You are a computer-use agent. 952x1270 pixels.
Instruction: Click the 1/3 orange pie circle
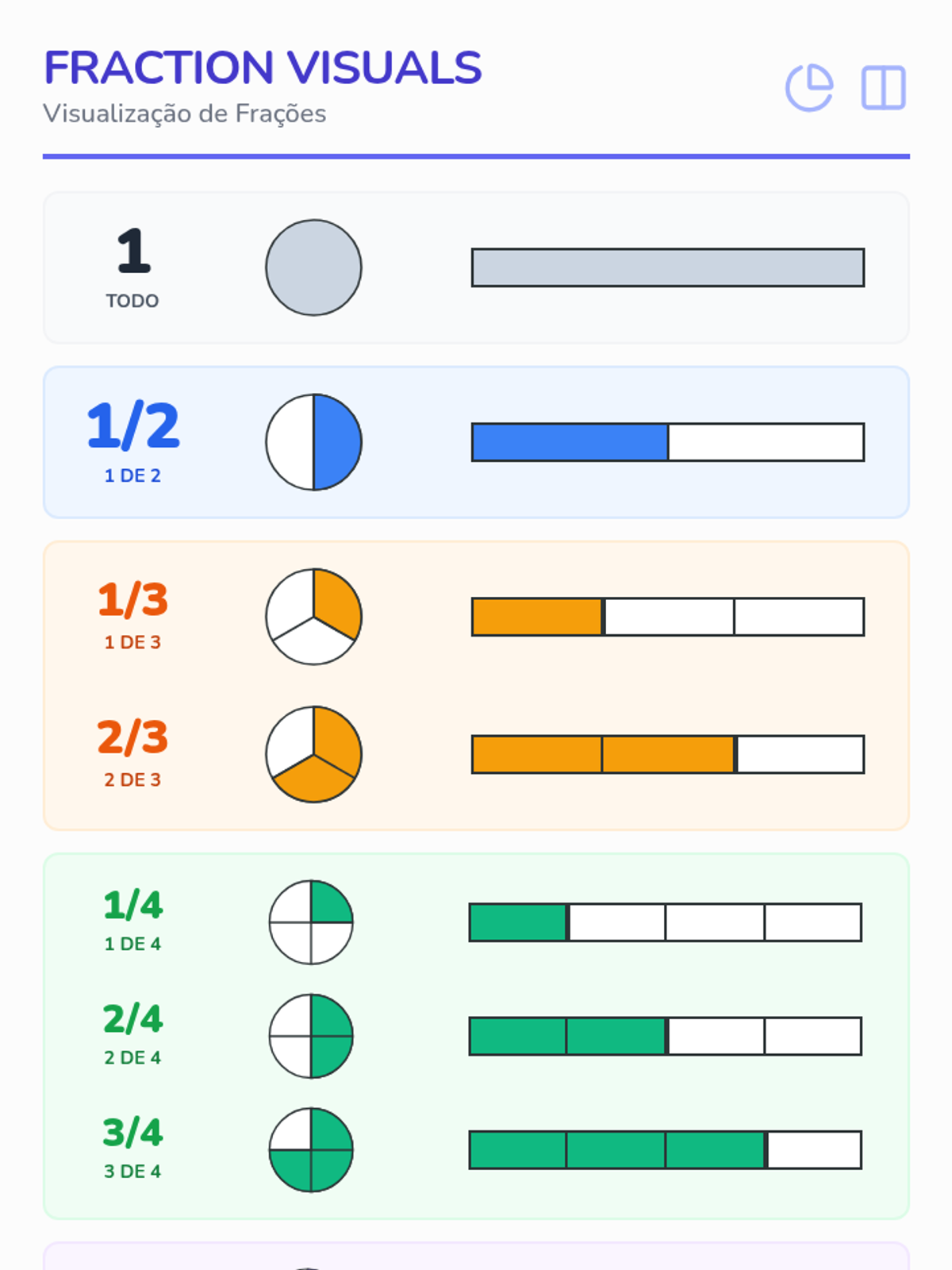coord(313,617)
